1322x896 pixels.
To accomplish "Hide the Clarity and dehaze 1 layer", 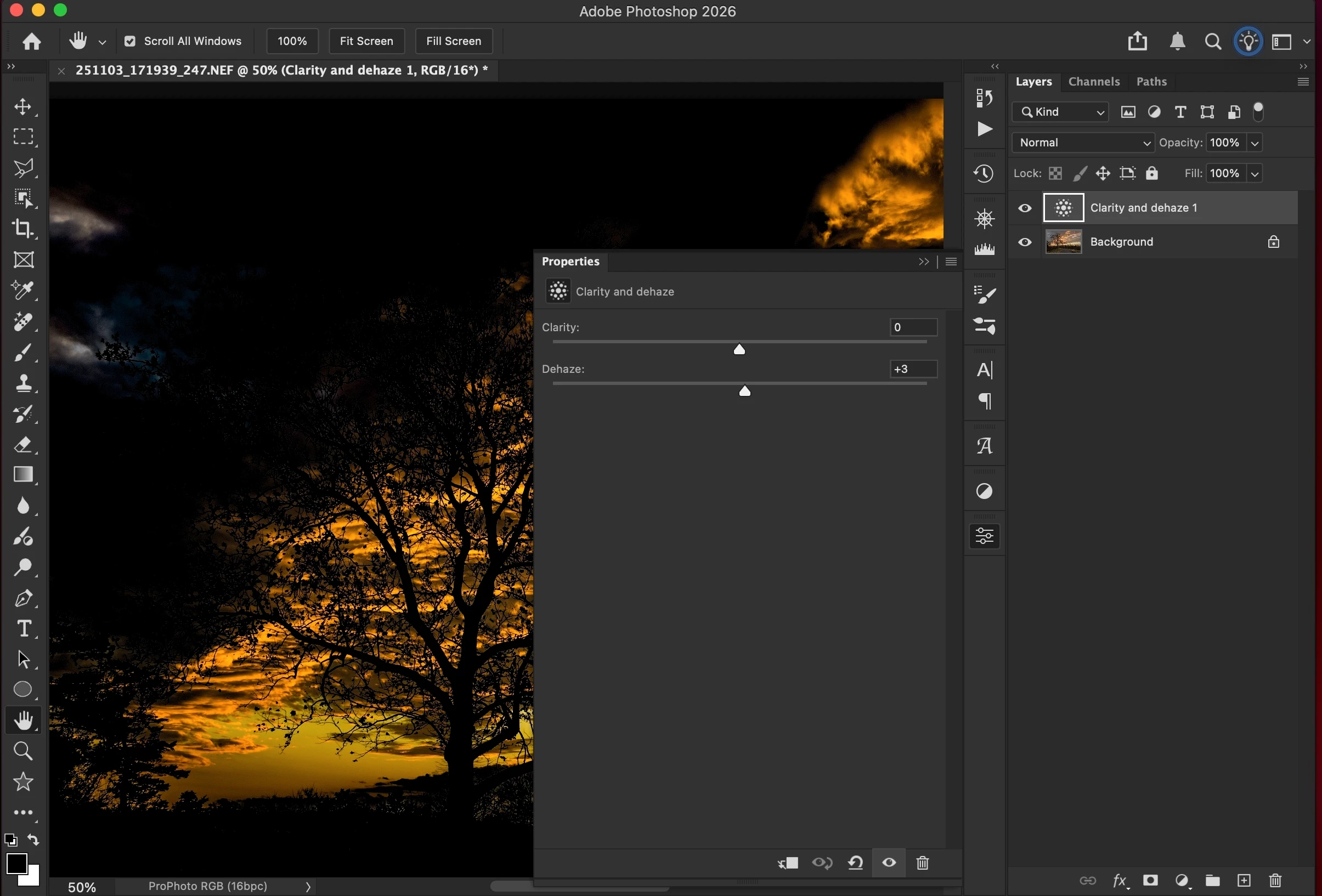I will pyautogui.click(x=1025, y=207).
